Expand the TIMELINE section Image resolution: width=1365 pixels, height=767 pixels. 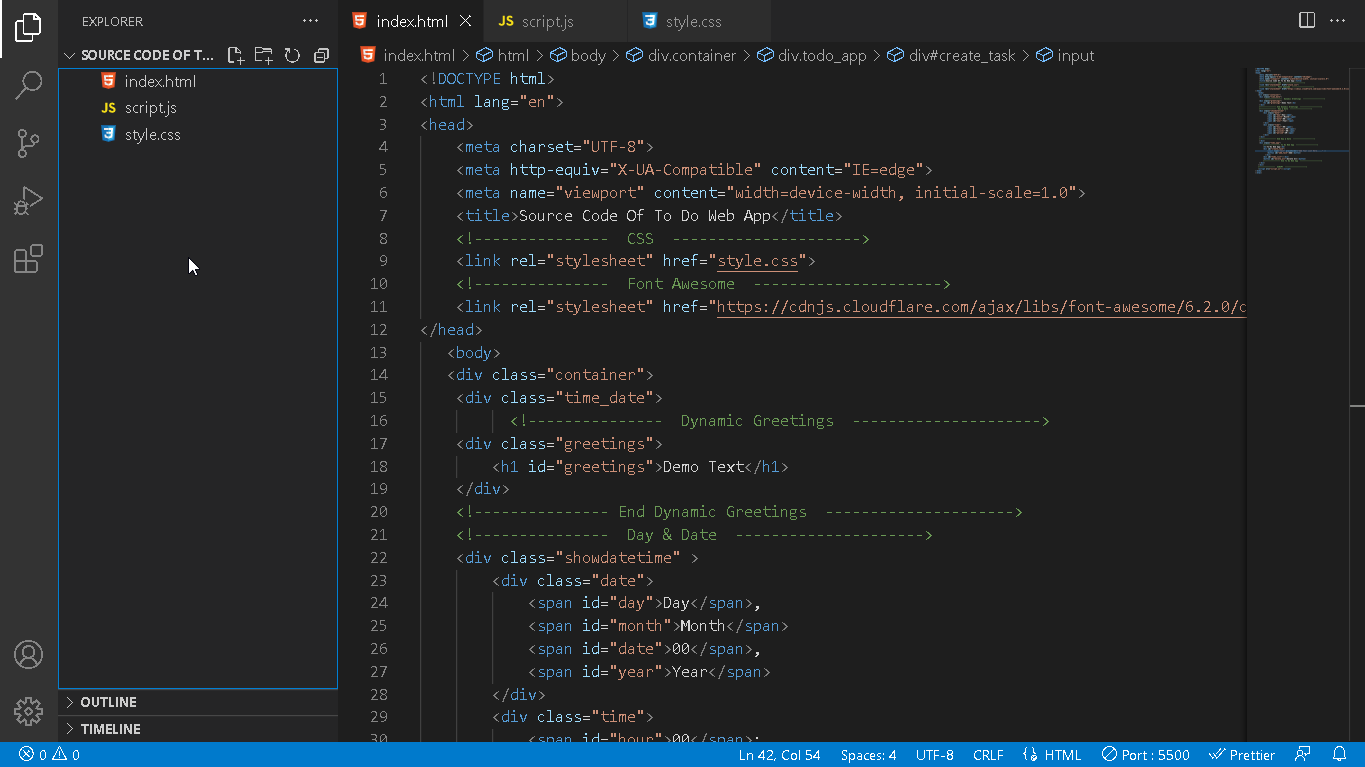[198, 729]
